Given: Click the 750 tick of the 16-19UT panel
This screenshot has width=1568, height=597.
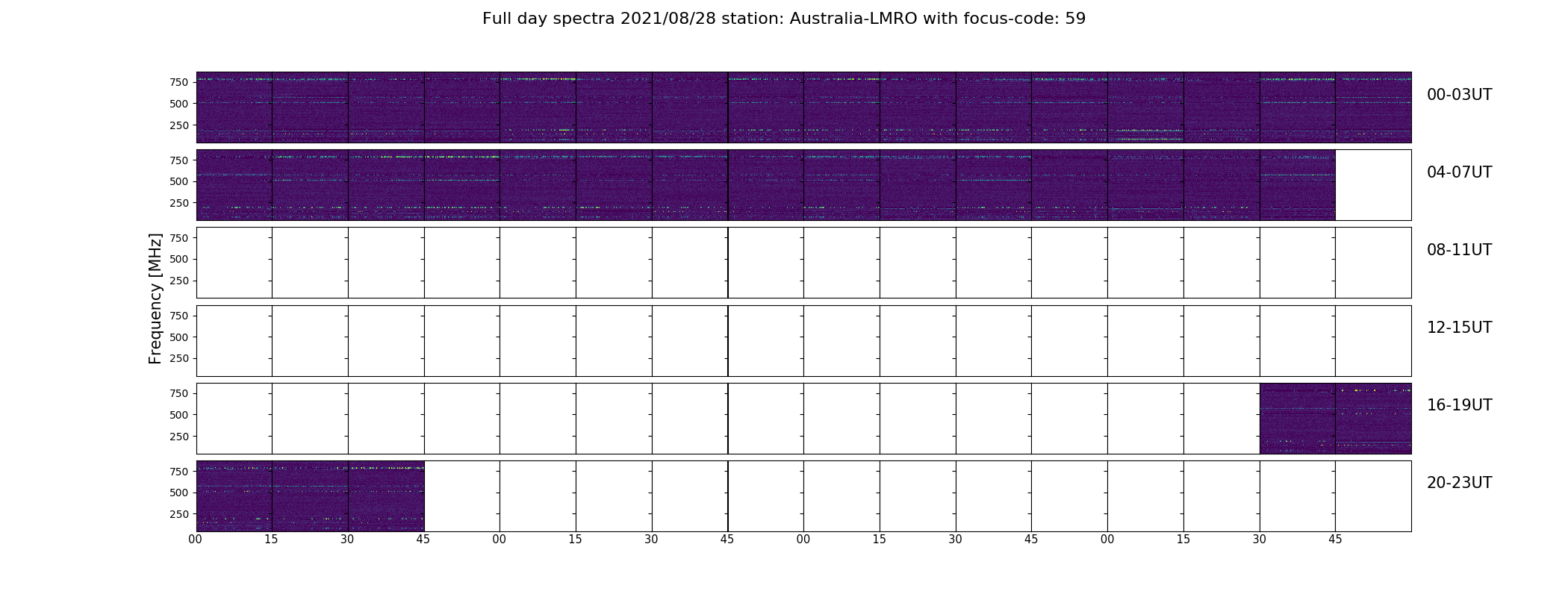Looking at the screenshot, I should [x=179, y=393].
